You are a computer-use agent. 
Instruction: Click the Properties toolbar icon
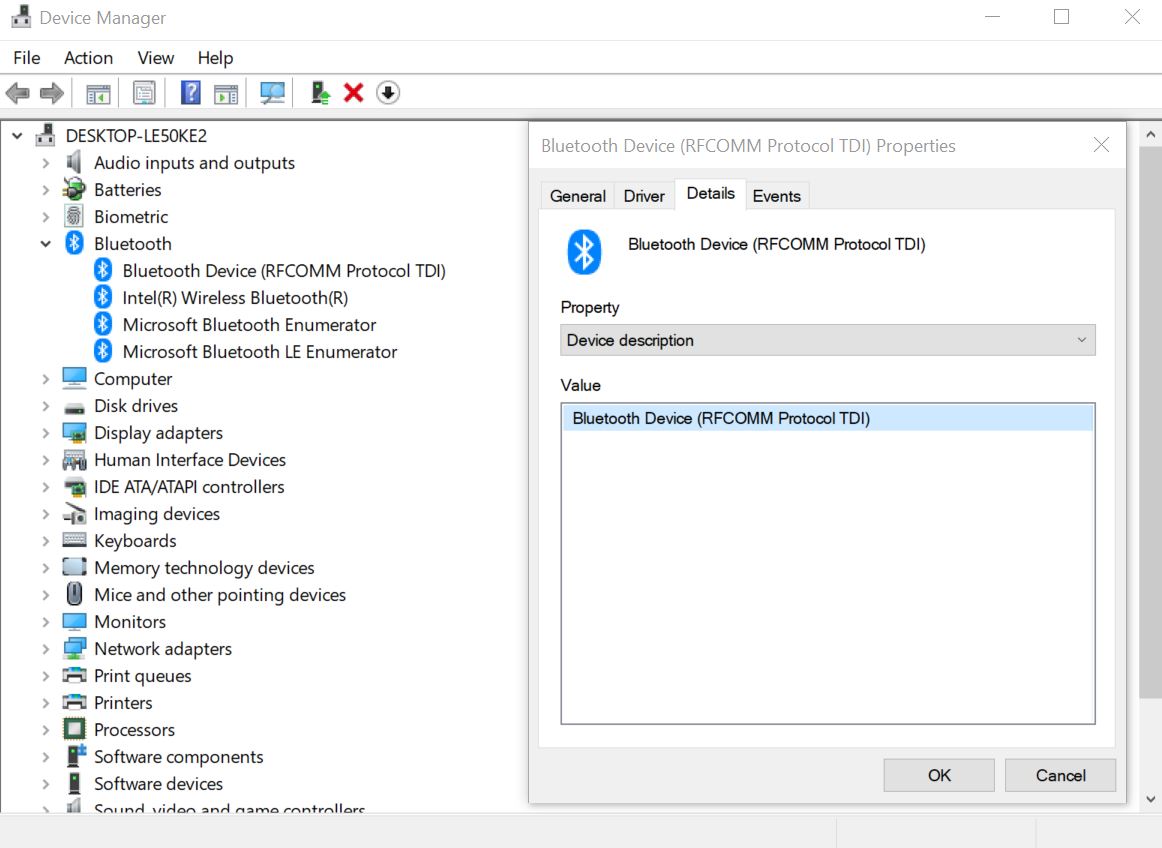[x=144, y=92]
